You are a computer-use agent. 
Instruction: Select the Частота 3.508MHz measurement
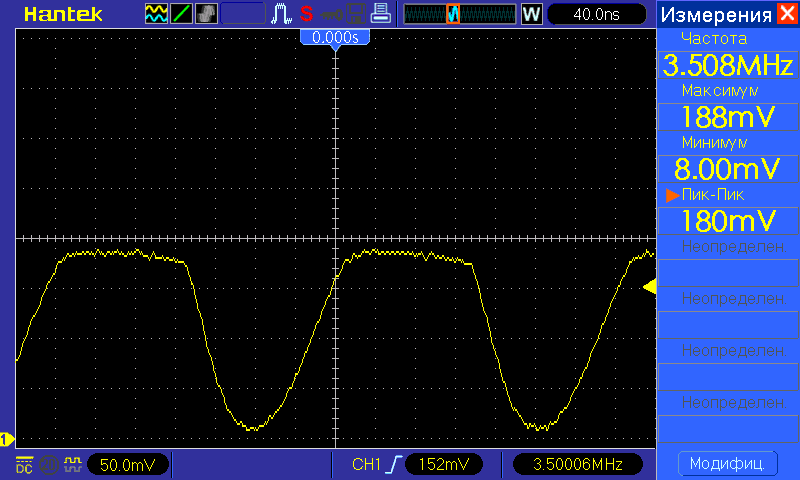coord(727,67)
